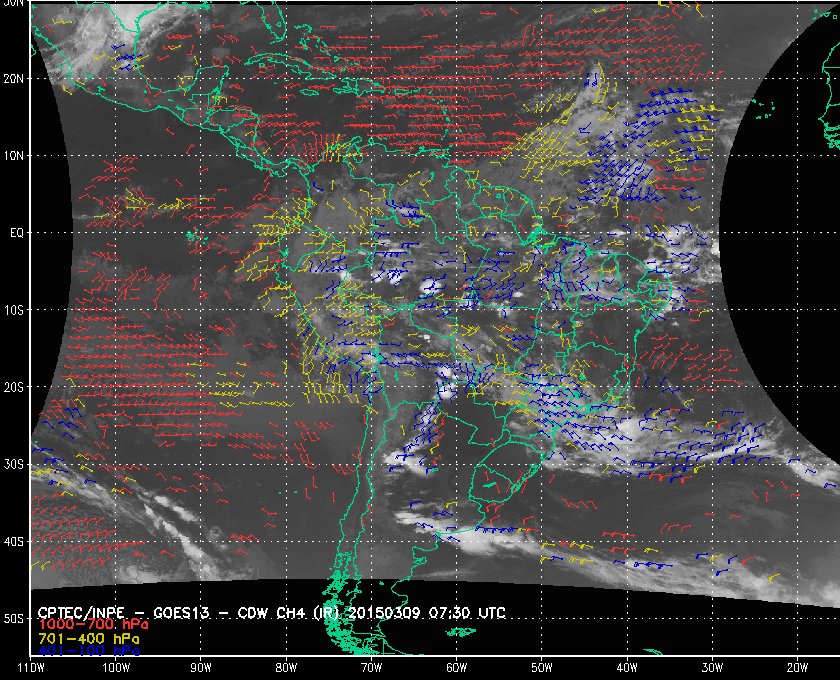Click the 07:30 UTC timestamp

pyautogui.click(x=480, y=611)
